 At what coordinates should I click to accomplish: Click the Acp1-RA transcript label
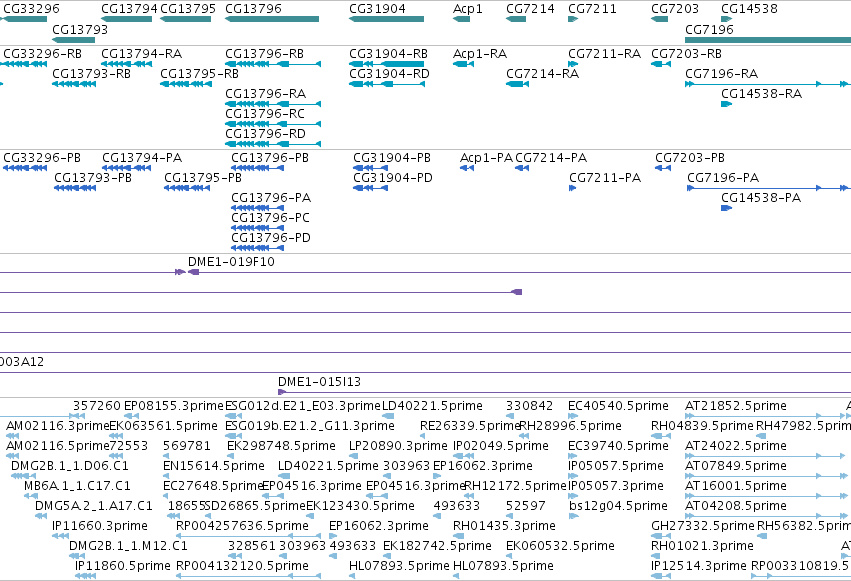(480, 54)
